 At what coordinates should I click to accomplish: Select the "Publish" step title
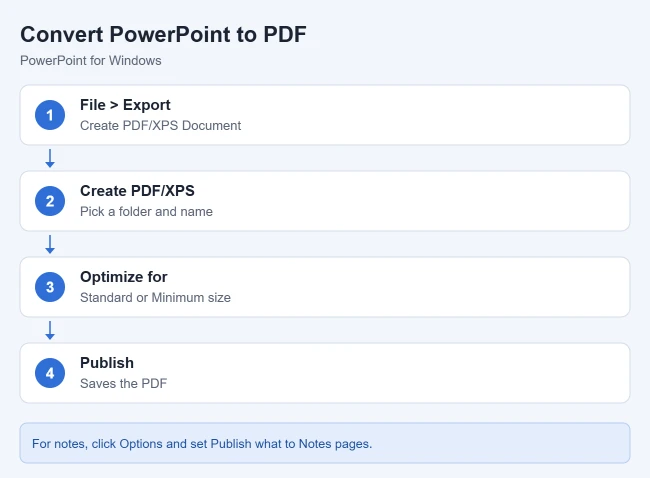(x=107, y=363)
